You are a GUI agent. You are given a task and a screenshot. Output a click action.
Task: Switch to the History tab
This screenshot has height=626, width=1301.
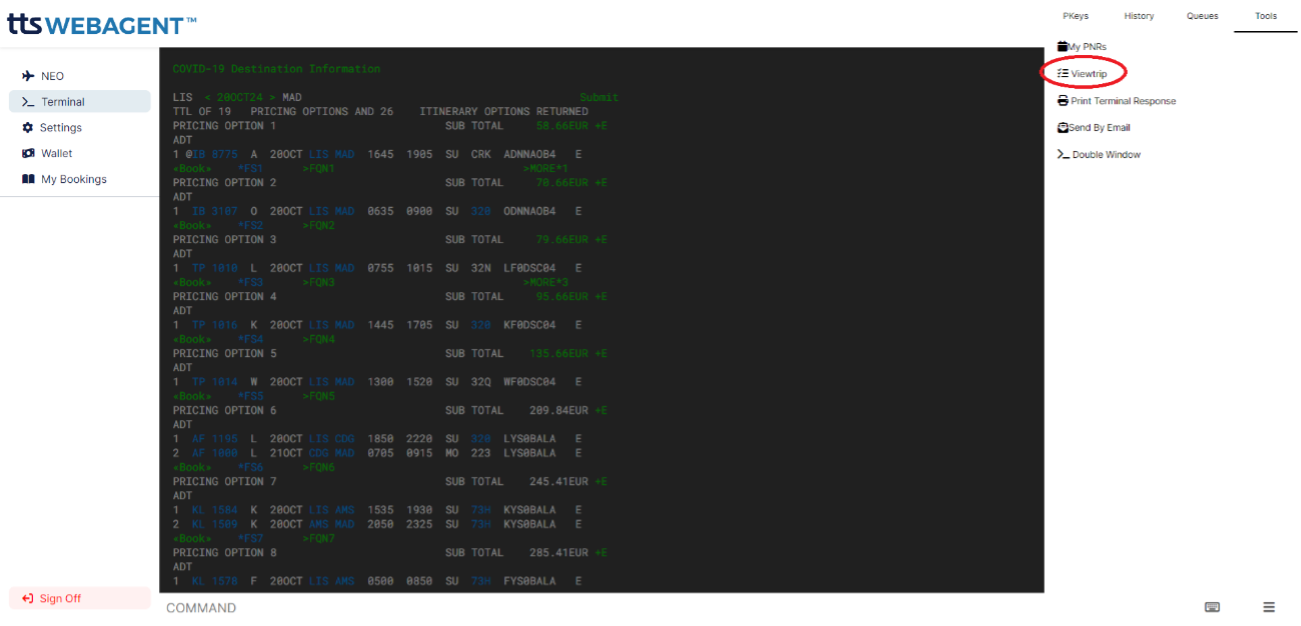coord(1138,16)
